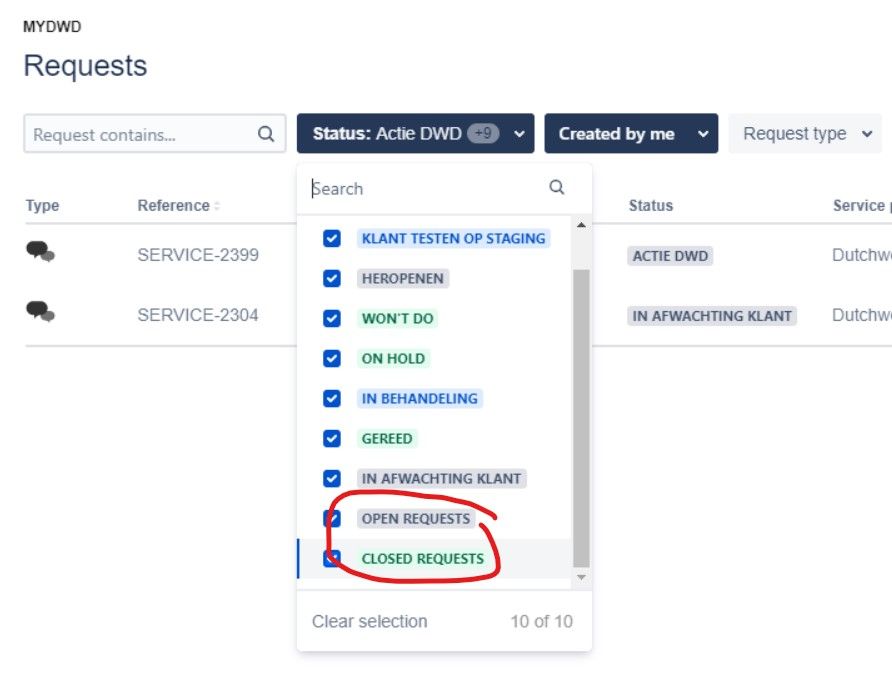This screenshot has height=686, width=892.
Task: Click the KLANT TESTEN OP STAGING label
Action: pyautogui.click(x=453, y=238)
